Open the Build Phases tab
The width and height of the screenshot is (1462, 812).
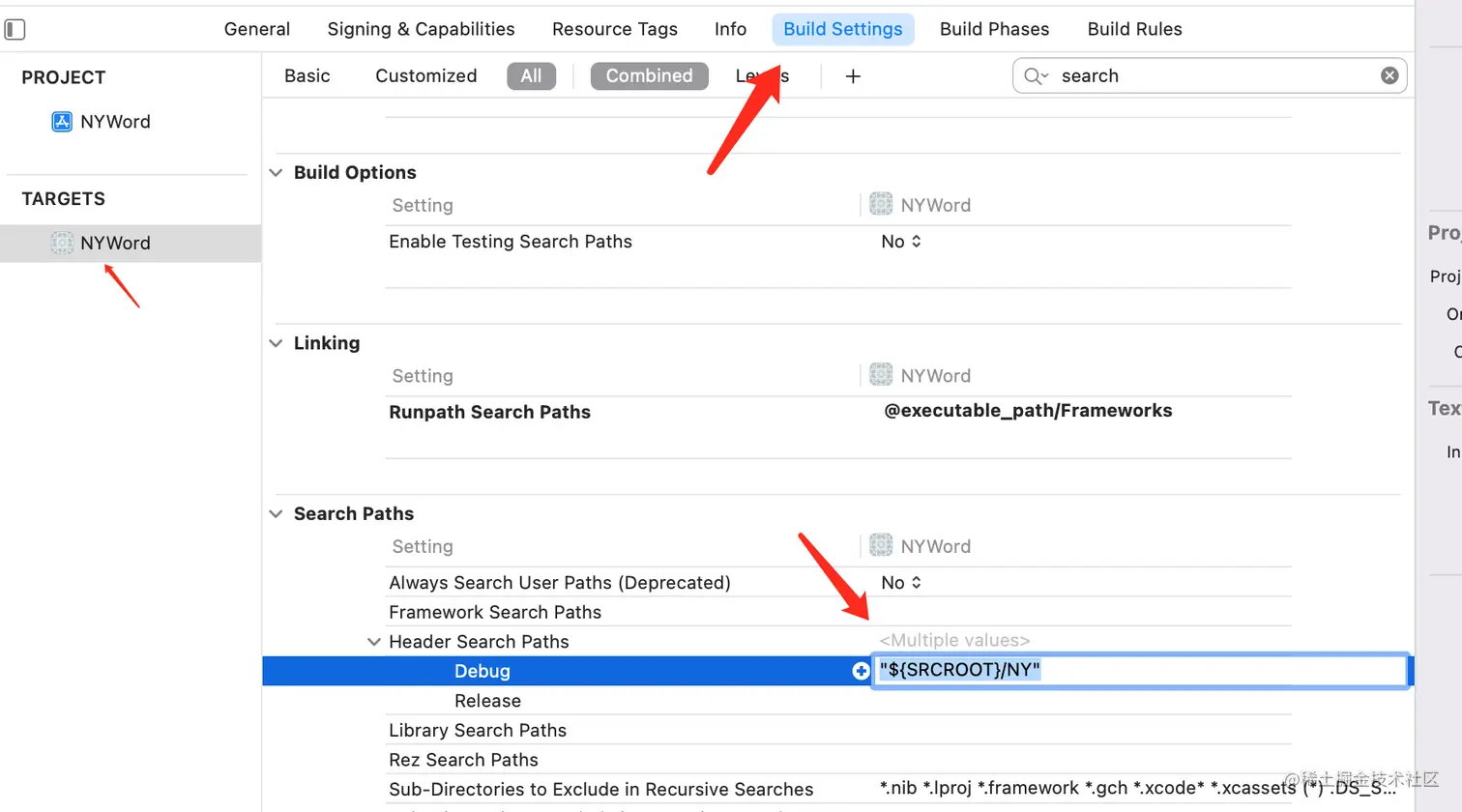point(994,29)
